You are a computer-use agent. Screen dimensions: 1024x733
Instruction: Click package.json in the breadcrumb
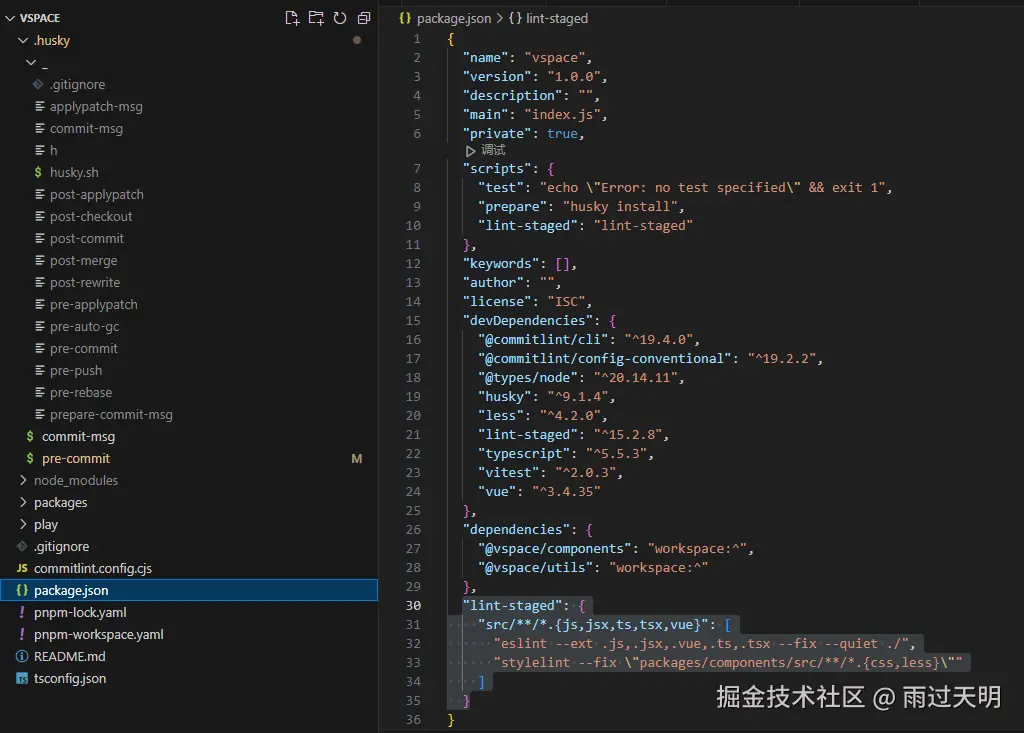[454, 18]
